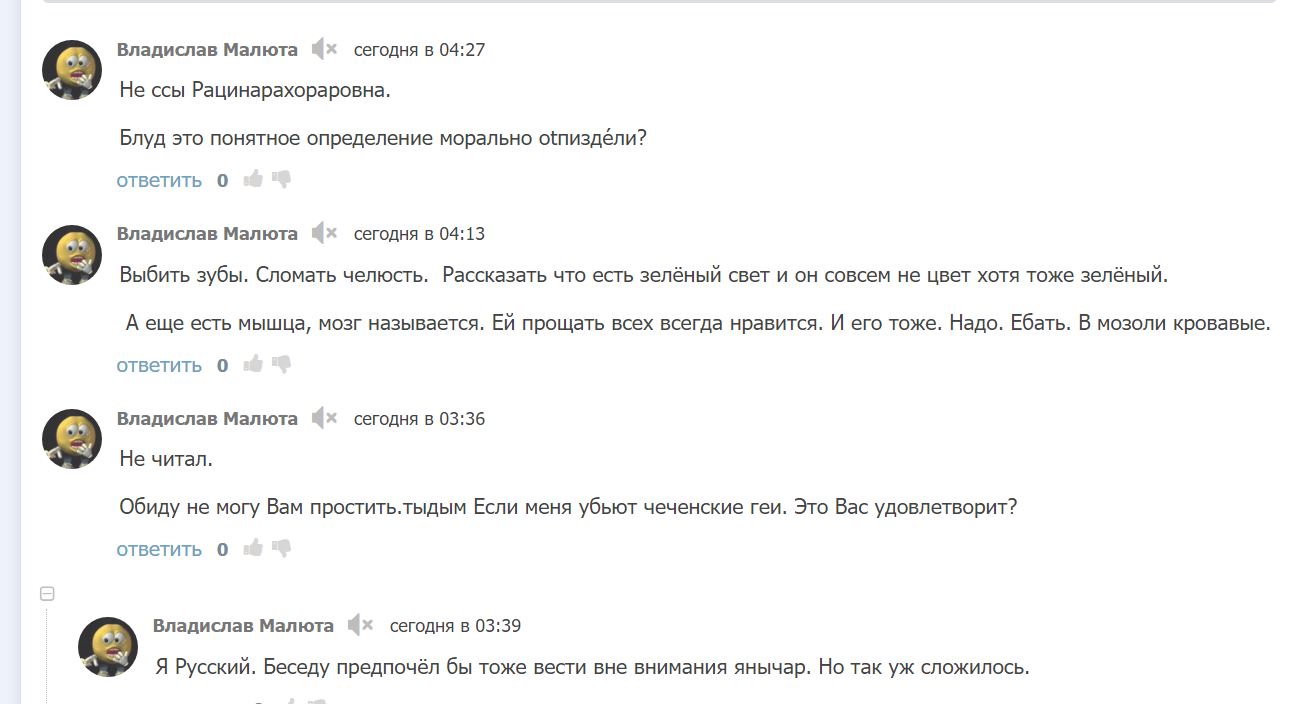The image size is (1291, 704).
Task: Click the muted speaker icon beside the 03:39 reply
Action: pos(360,626)
